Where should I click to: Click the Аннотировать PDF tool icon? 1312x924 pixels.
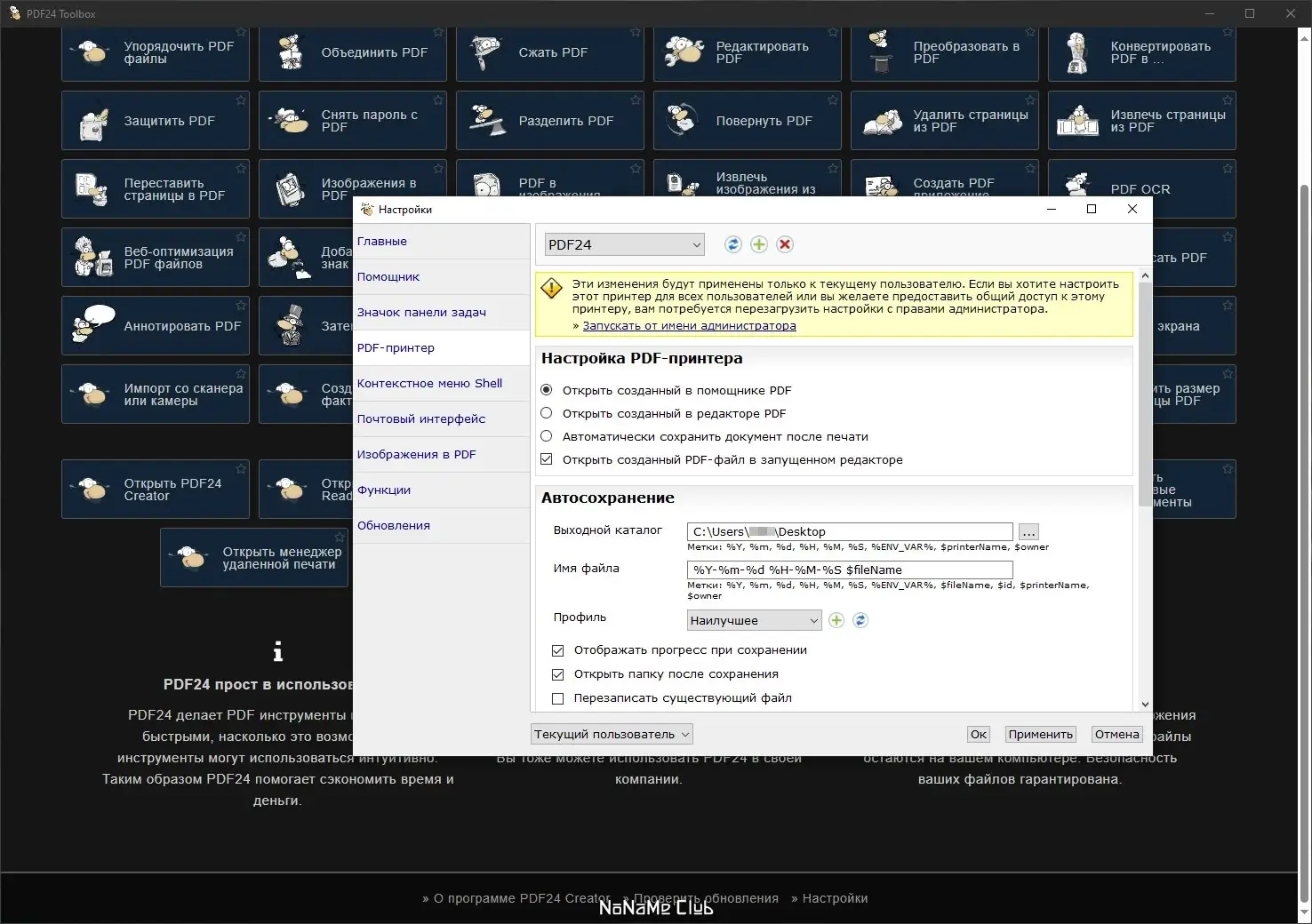pos(93,324)
